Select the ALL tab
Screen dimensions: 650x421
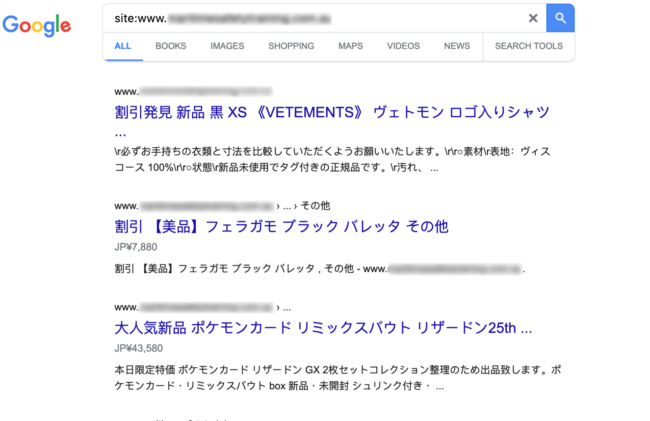123,46
